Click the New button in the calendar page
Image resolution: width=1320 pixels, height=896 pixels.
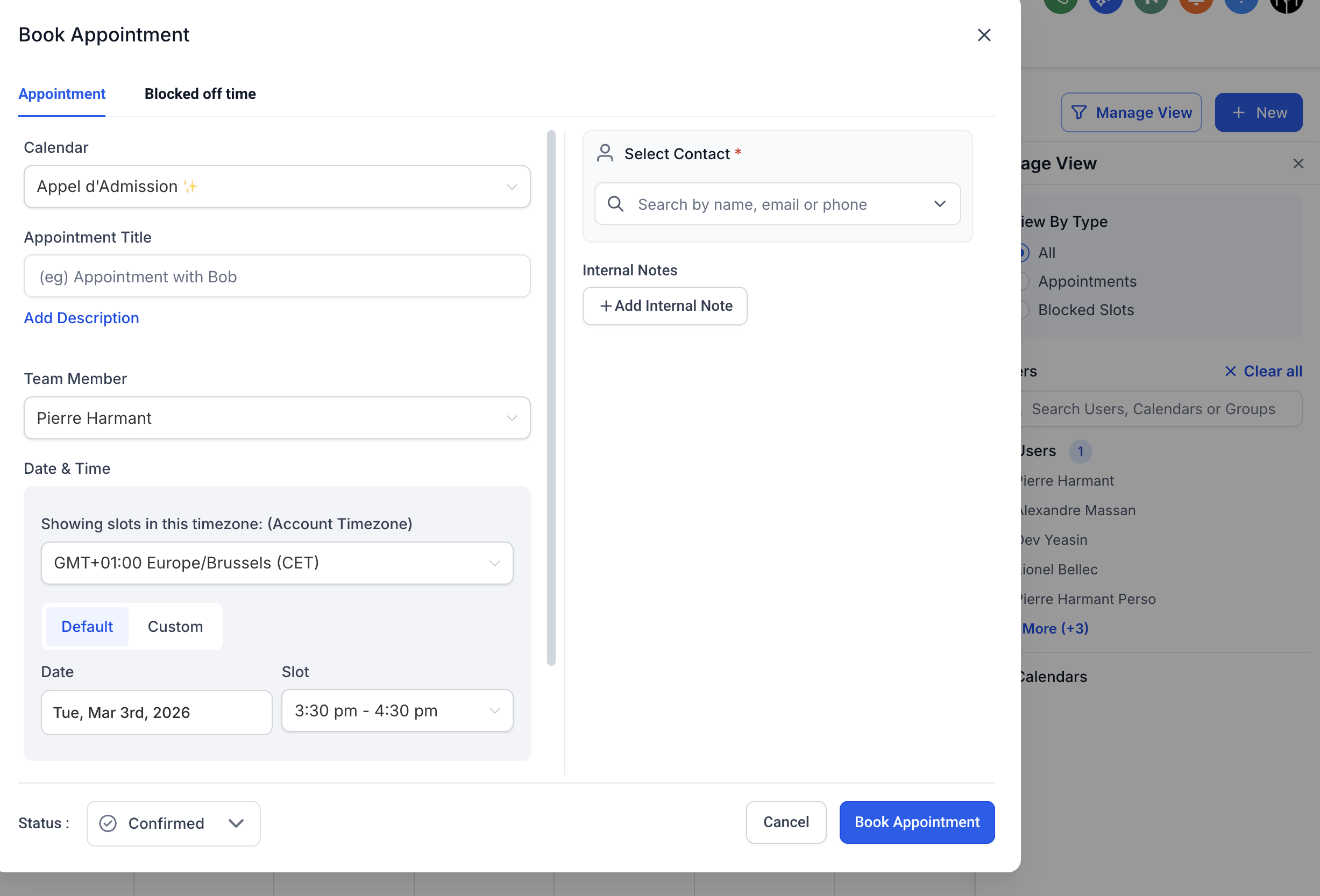pyautogui.click(x=1259, y=112)
